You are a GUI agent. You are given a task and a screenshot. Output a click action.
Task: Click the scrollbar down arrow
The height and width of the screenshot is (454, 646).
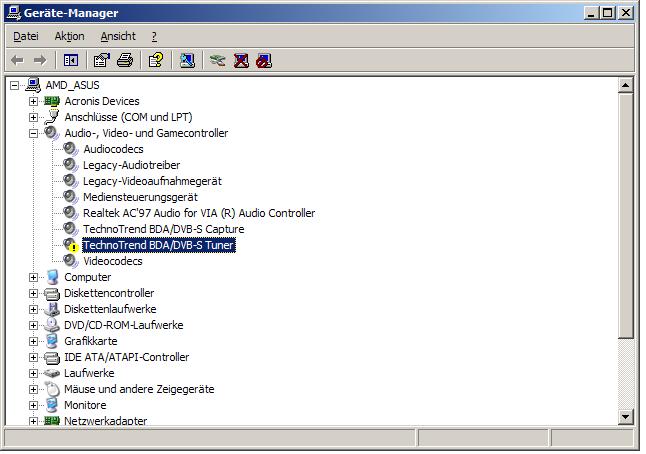(625, 417)
